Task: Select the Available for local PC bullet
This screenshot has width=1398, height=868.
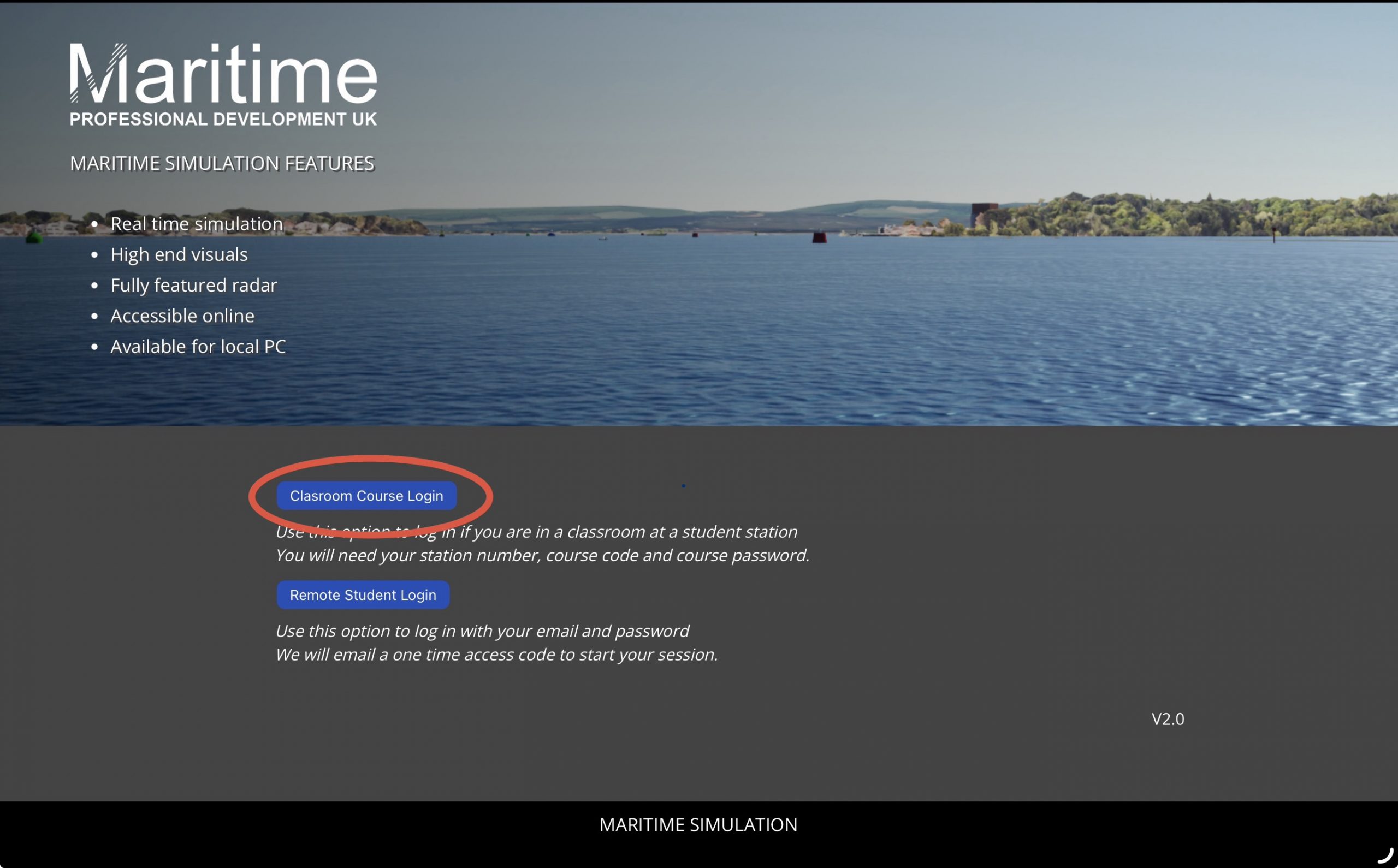Action: tap(198, 346)
